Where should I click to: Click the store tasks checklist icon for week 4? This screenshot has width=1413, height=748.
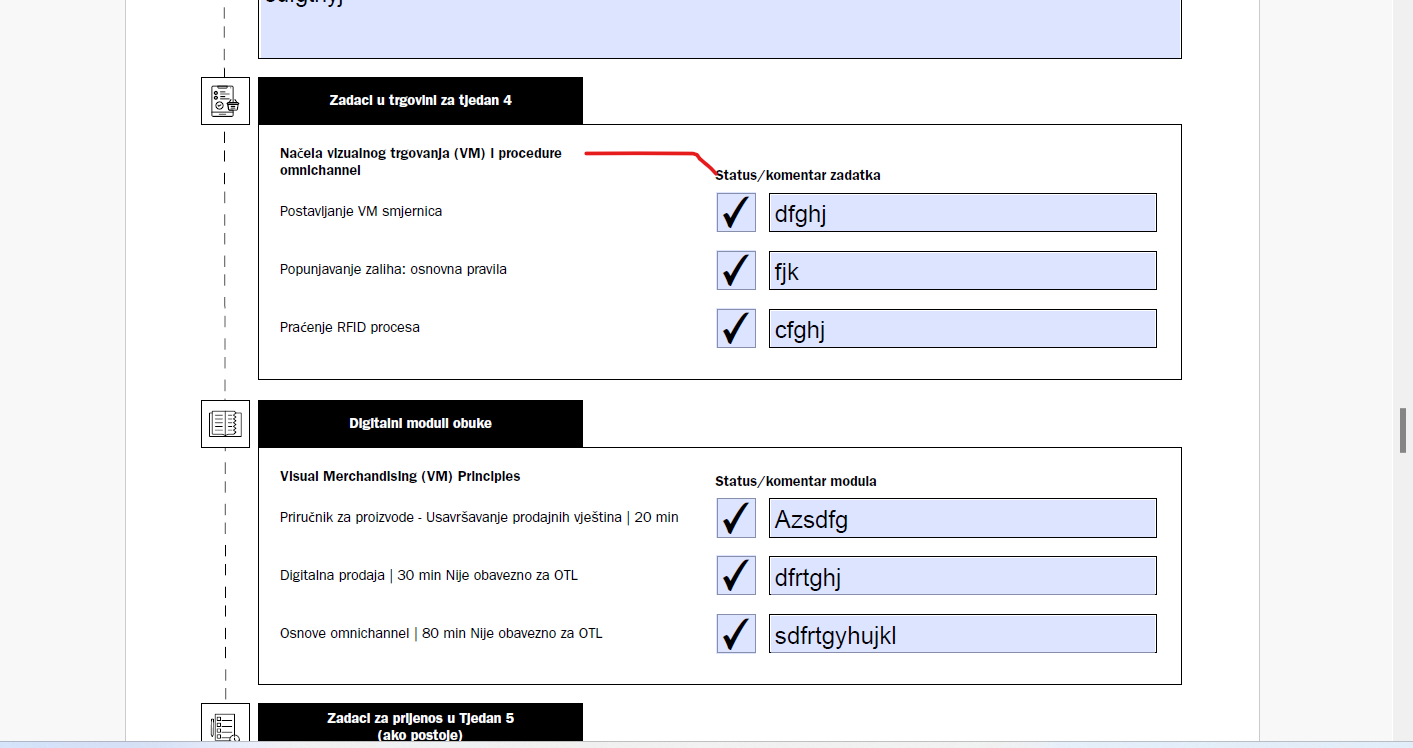225,101
